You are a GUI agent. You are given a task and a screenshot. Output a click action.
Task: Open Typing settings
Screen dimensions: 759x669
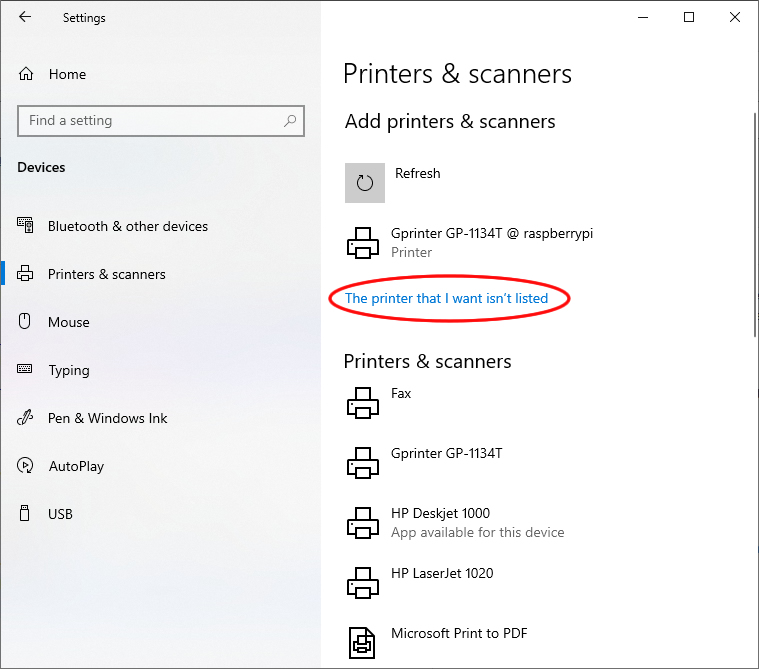[x=69, y=370]
